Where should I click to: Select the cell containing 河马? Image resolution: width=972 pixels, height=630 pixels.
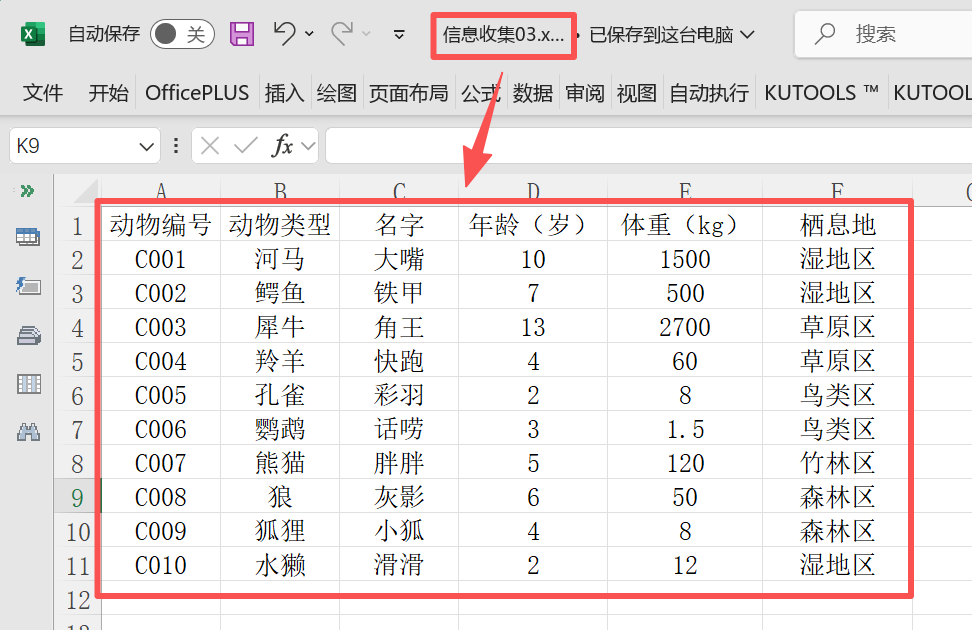click(279, 259)
